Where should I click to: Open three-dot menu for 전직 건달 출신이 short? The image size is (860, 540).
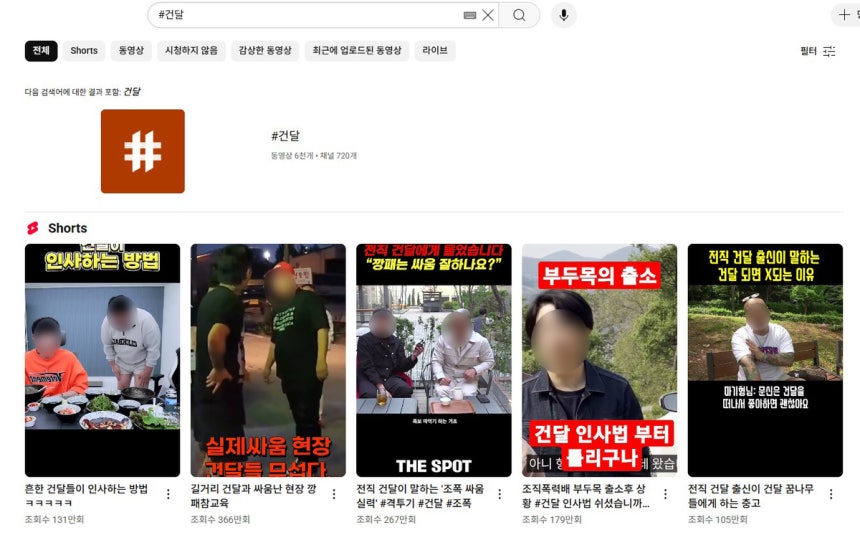831,494
